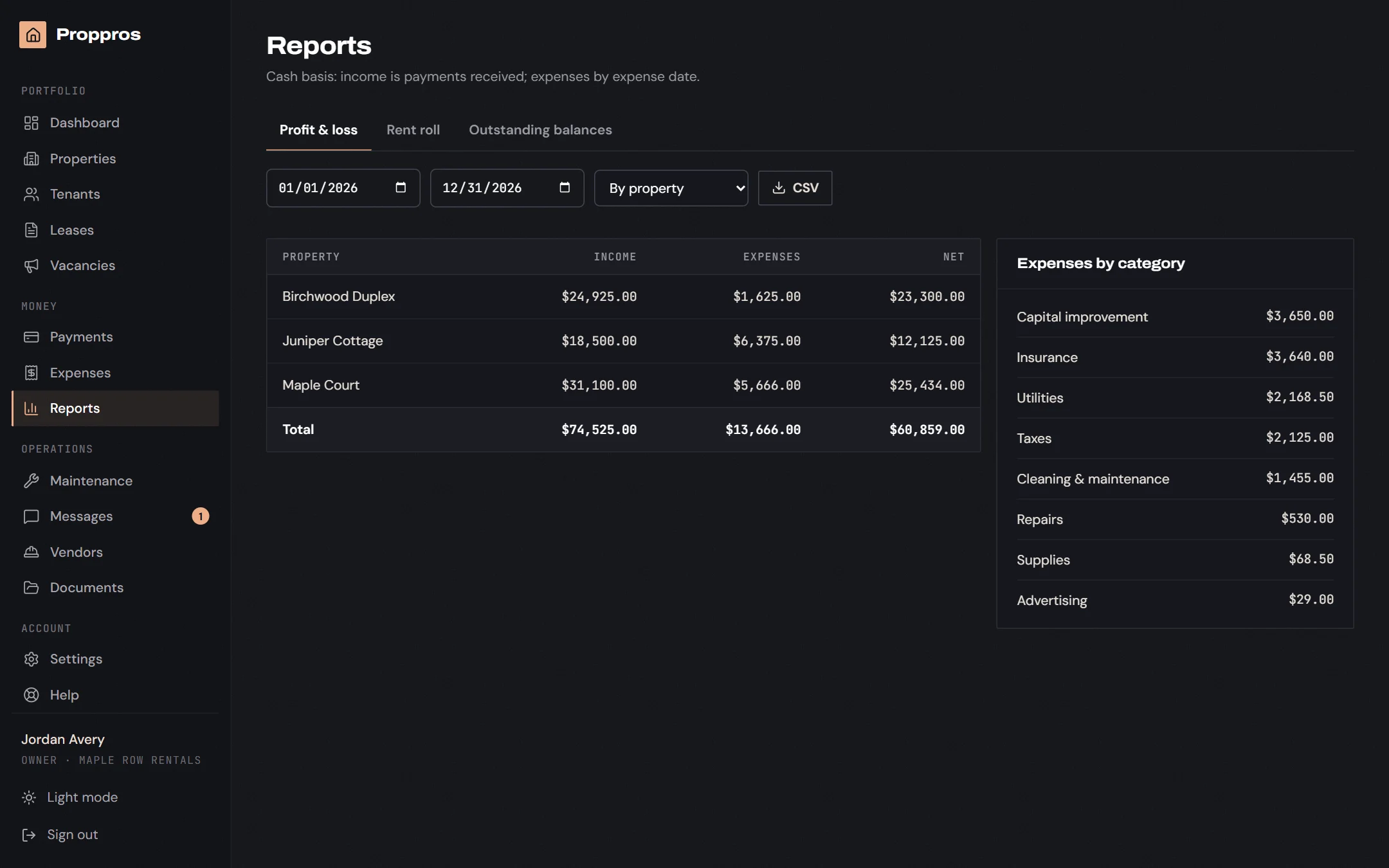Export the report using CSV button
Image resolution: width=1389 pixels, height=868 pixels.
click(x=795, y=188)
